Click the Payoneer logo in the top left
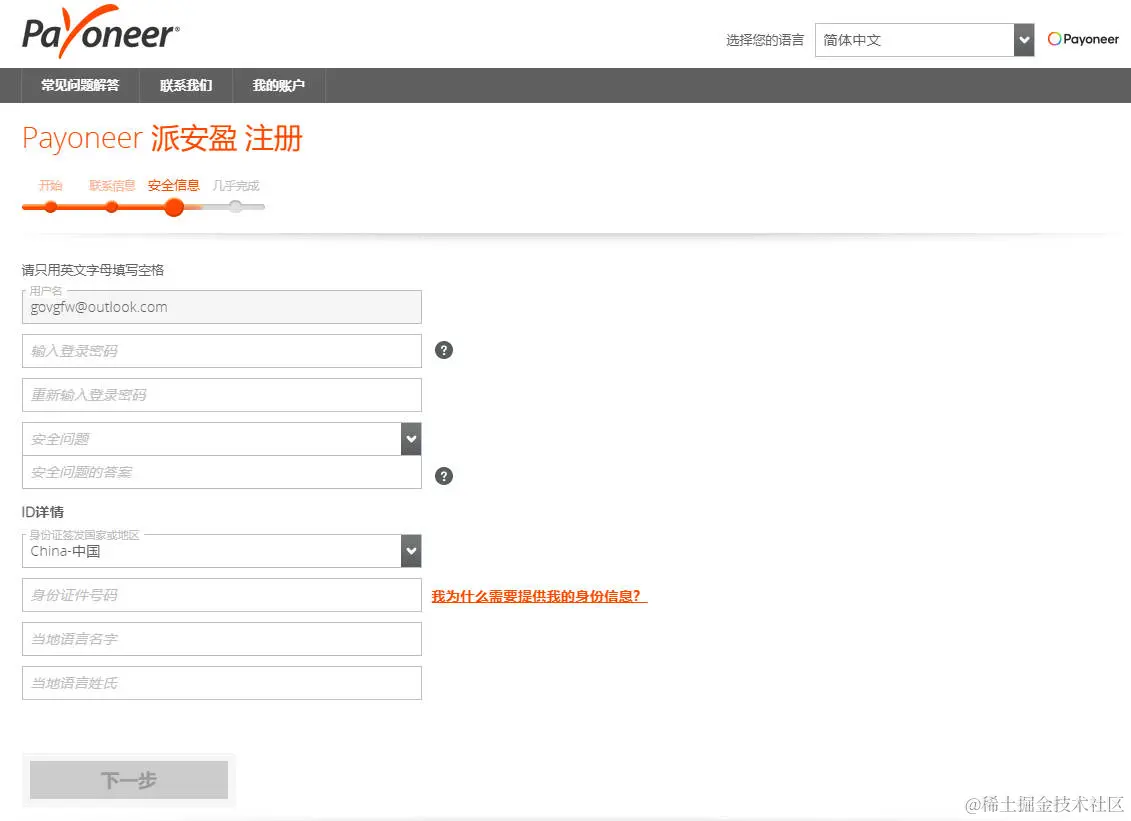Screen dimensions: 1131x821 click(100, 33)
